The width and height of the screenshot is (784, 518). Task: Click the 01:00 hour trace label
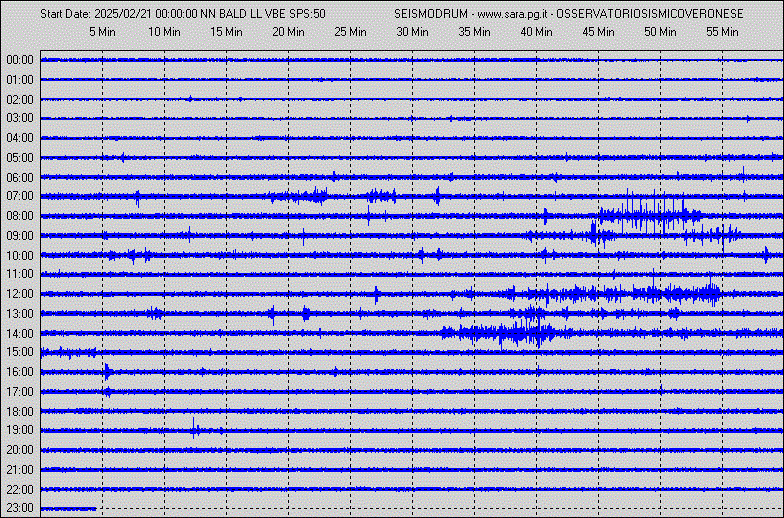pos(20,80)
